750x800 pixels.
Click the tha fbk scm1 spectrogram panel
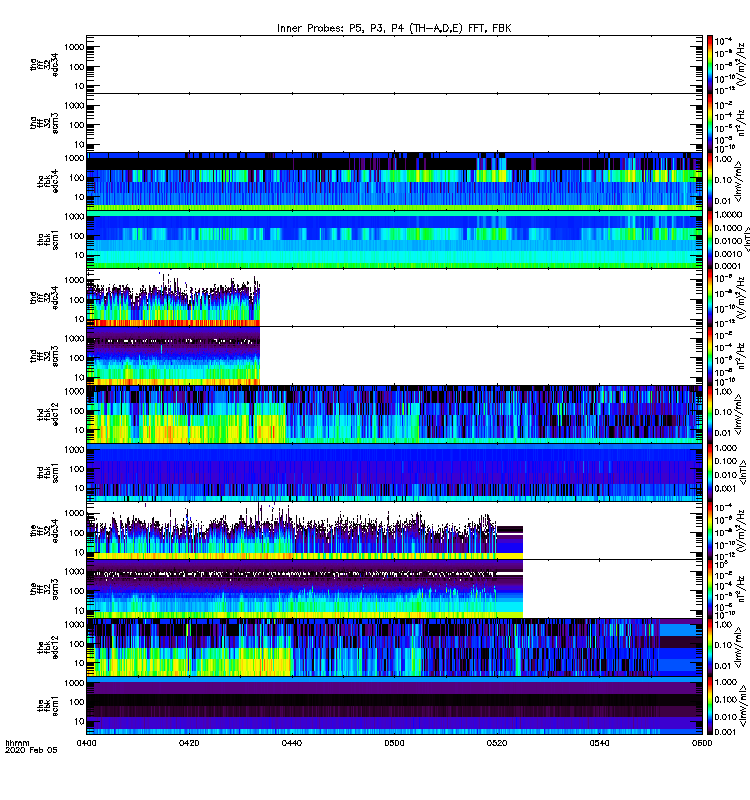tap(394, 239)
